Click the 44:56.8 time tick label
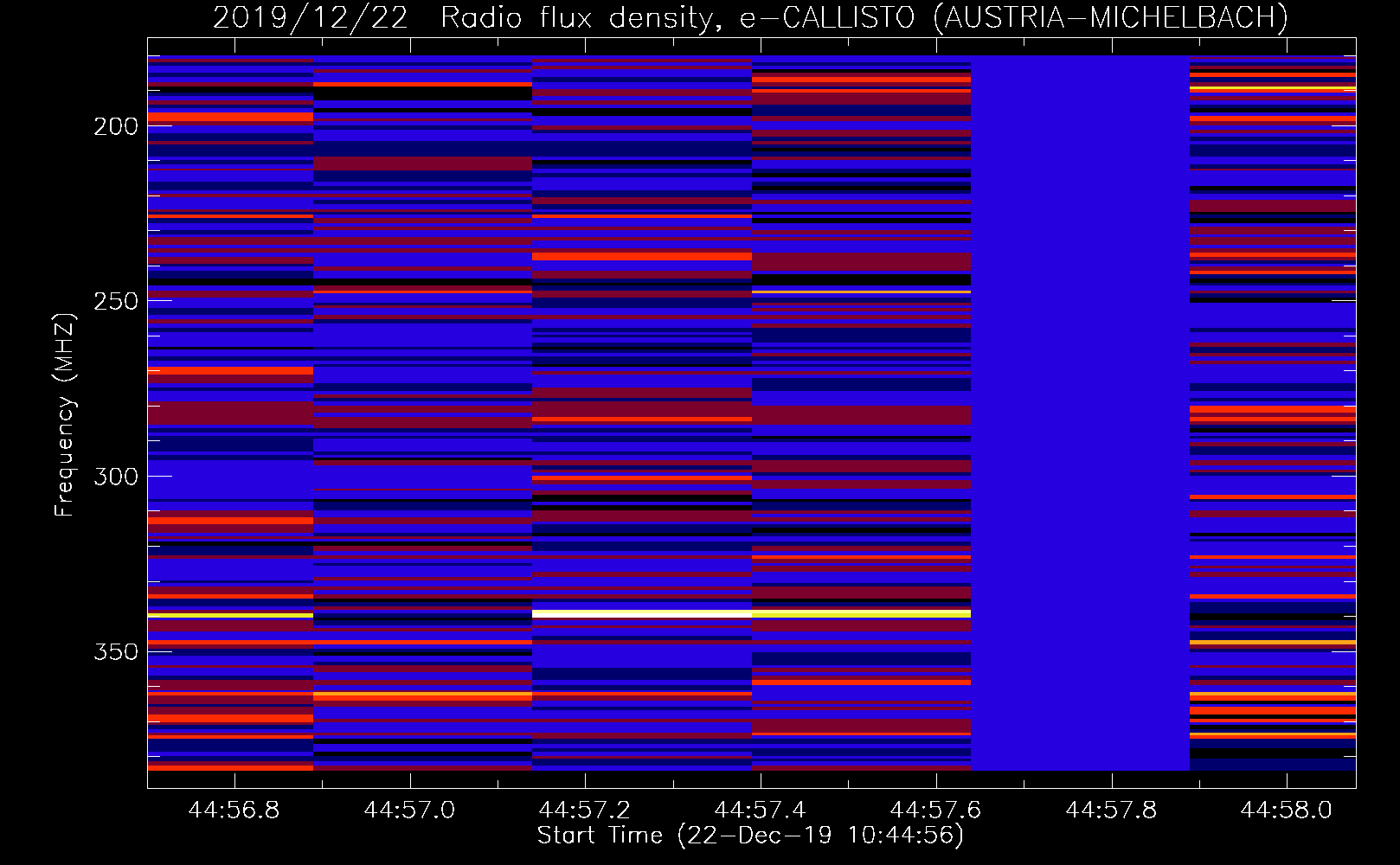The image size is (1400, 865). click(x=234, y=811)
